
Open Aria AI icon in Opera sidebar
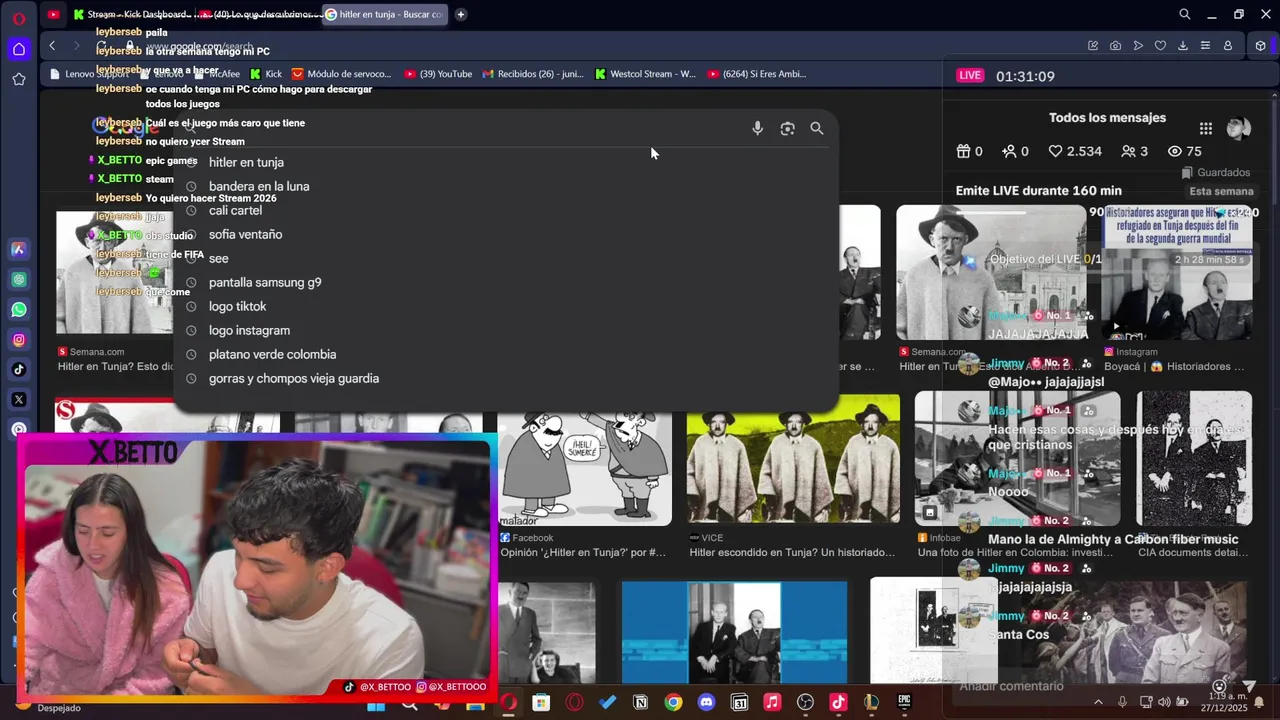tap(19, 250)
